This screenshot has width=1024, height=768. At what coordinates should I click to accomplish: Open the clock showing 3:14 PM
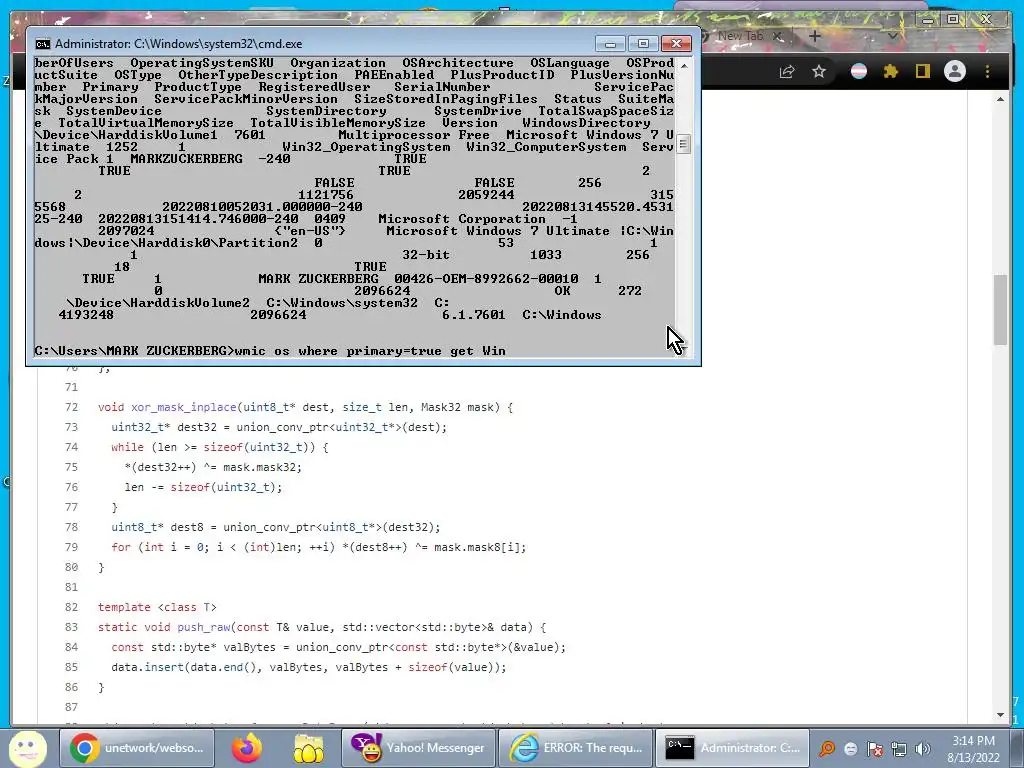coord(973,748)
